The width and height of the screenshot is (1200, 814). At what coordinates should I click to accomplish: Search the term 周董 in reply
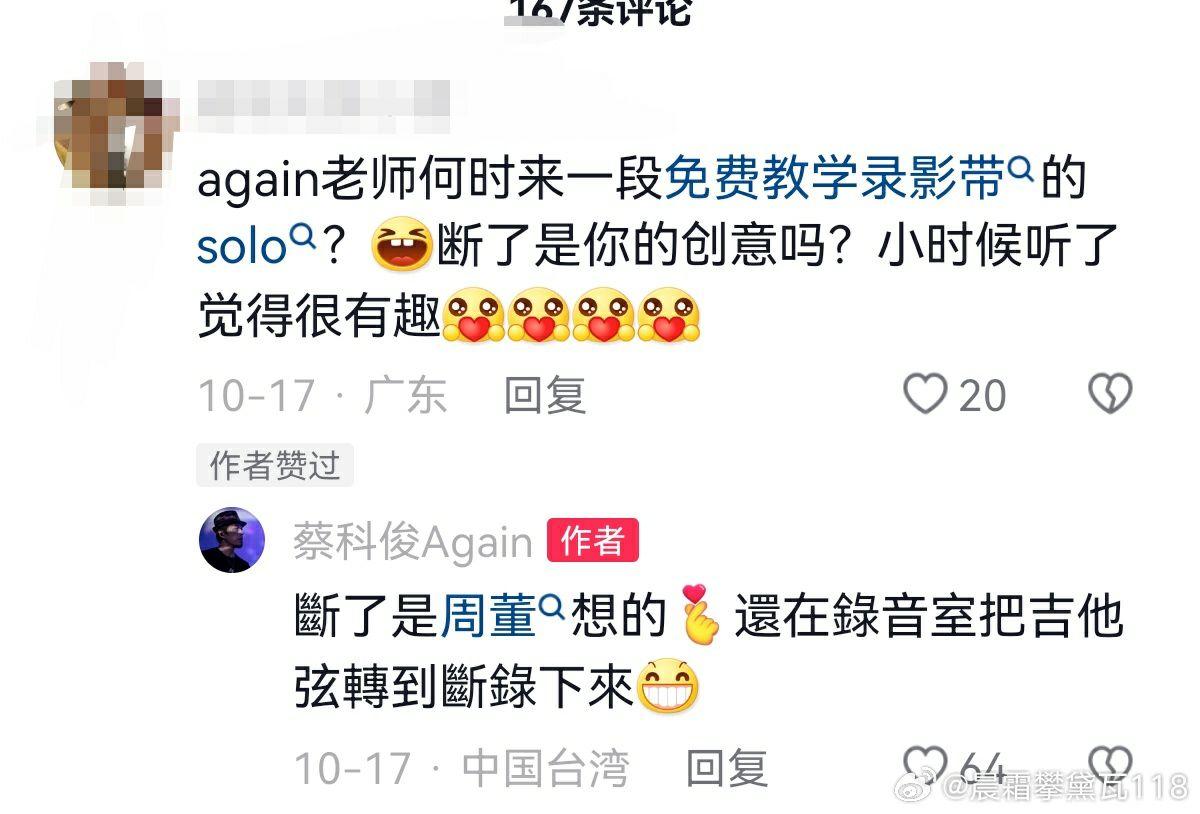pos(489,617)
